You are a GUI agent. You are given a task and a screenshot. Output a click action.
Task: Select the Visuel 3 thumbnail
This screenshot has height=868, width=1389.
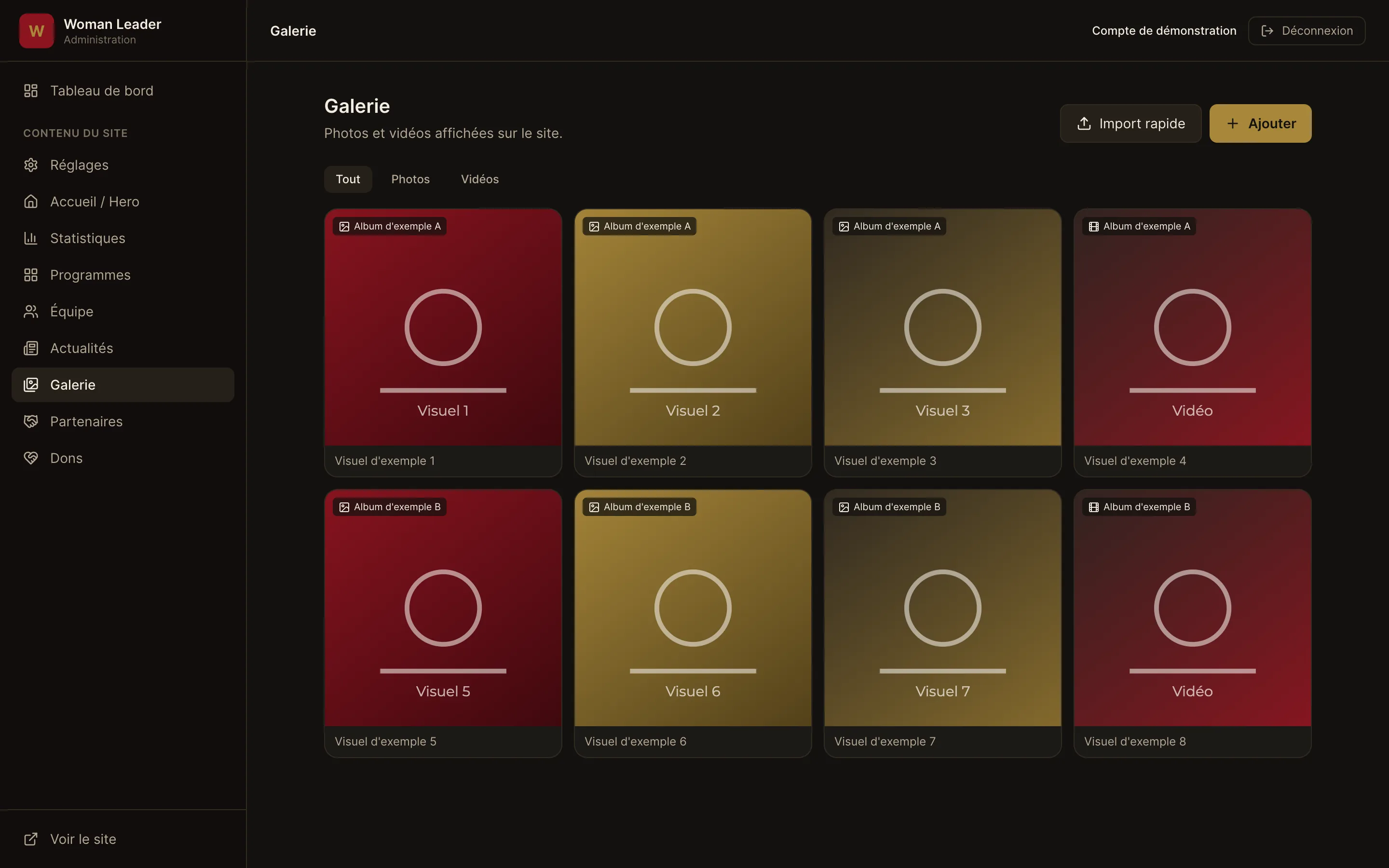(942, 328)
